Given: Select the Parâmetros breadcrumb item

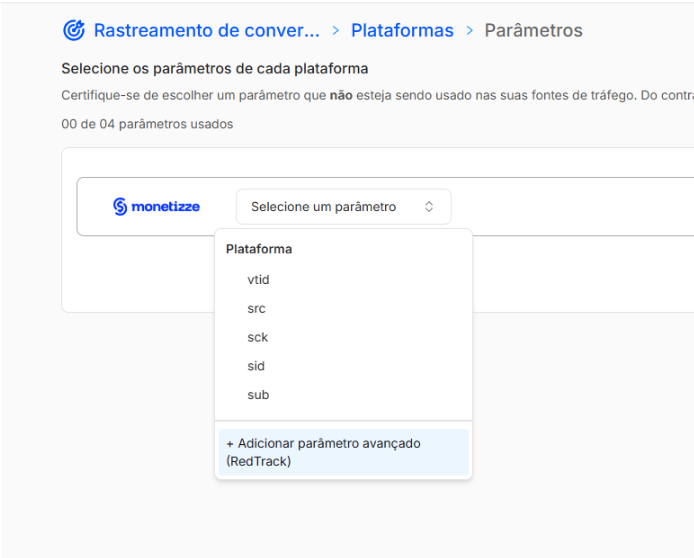Looking at the screenshot, I should pyautogui.click(x=533, y=31).
